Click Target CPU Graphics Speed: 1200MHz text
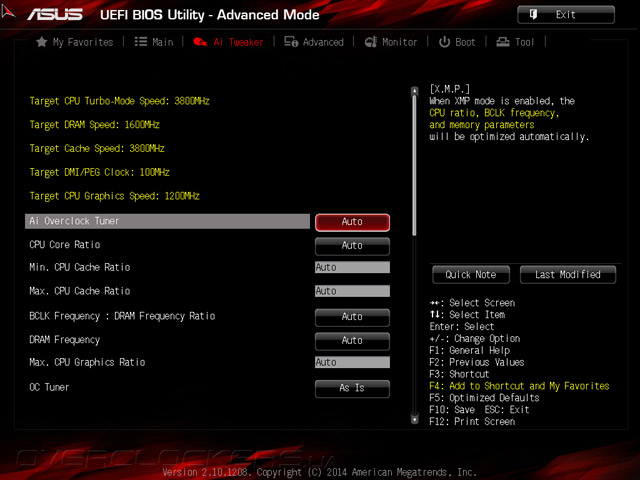The image size is (640, 480). (114, 196)
